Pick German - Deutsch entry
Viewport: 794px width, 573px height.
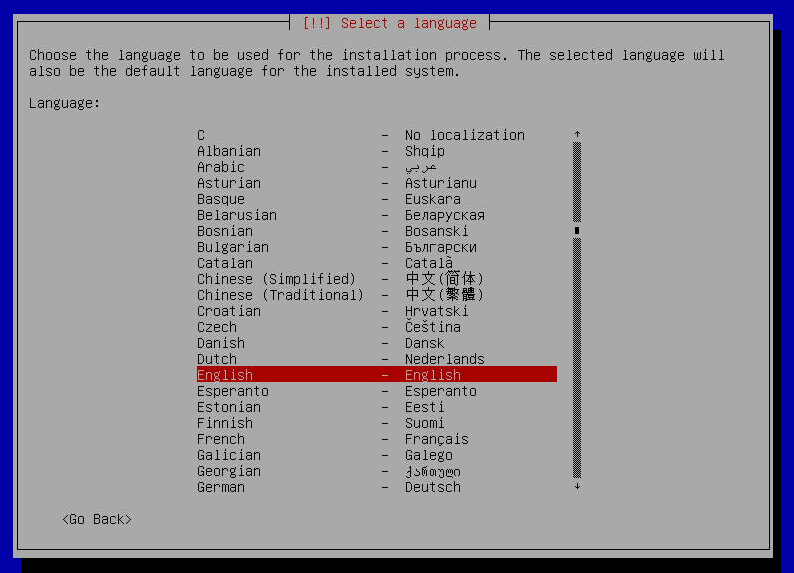tap(377, 487)
